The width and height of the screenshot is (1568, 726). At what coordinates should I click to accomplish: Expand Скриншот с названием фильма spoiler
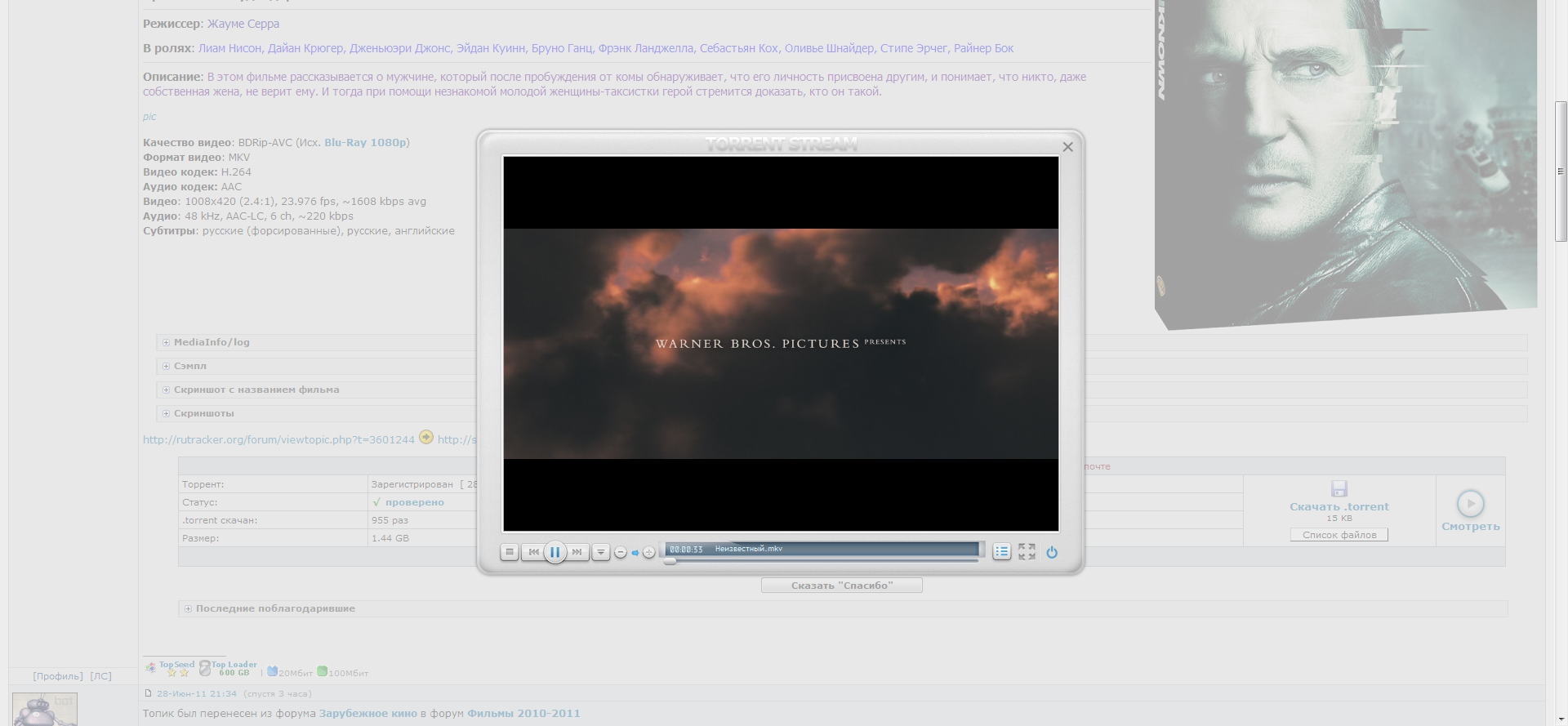pos(251,390)
